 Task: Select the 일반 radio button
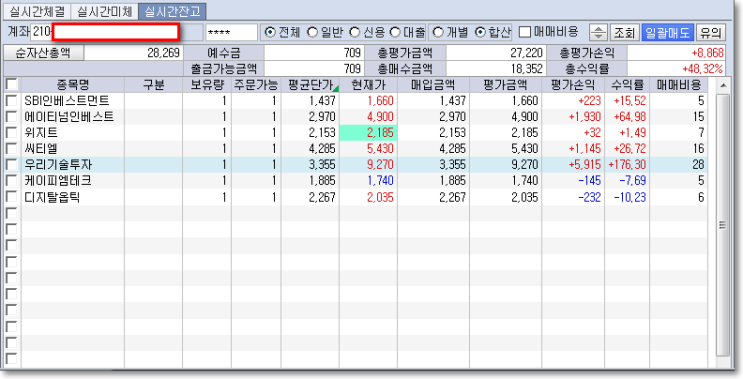pyautogui.click(x=312, y=32)
